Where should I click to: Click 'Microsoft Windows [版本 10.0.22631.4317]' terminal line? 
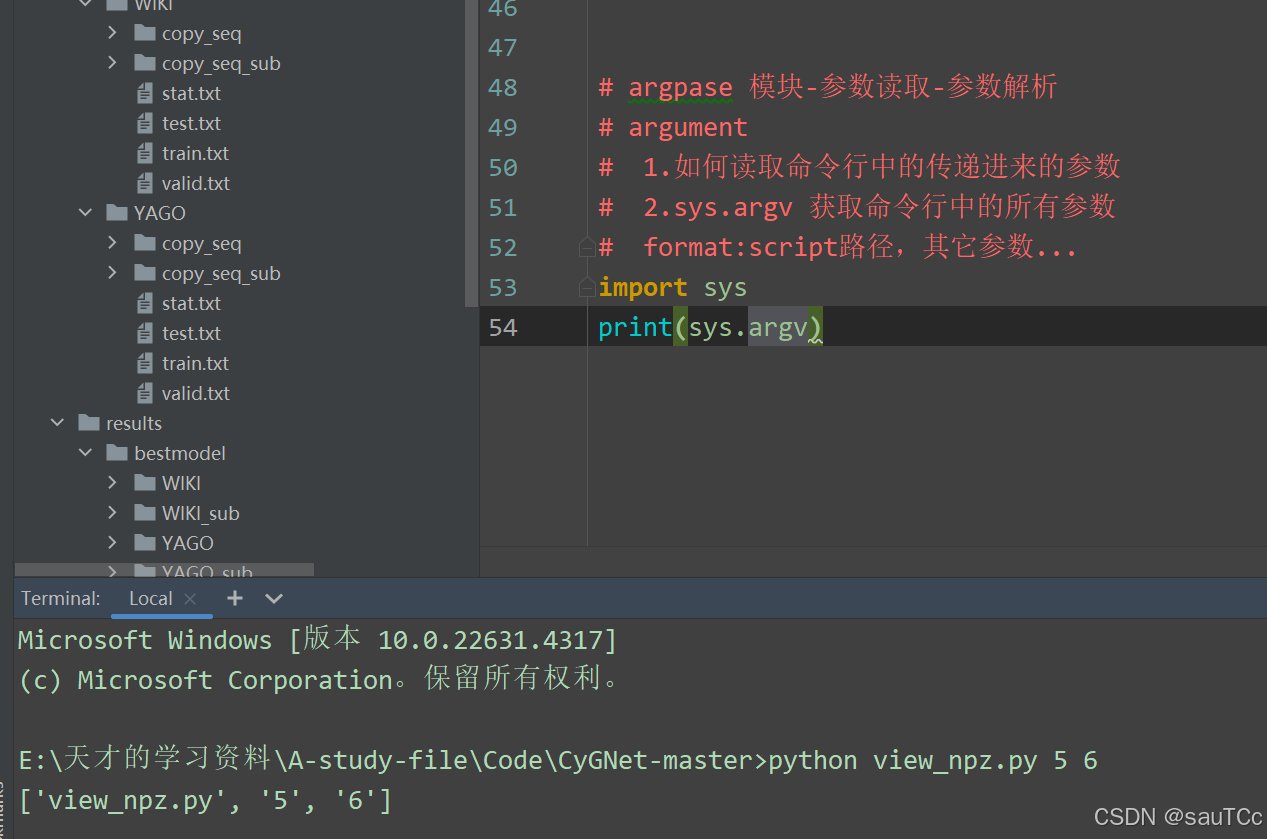point(318,640)
